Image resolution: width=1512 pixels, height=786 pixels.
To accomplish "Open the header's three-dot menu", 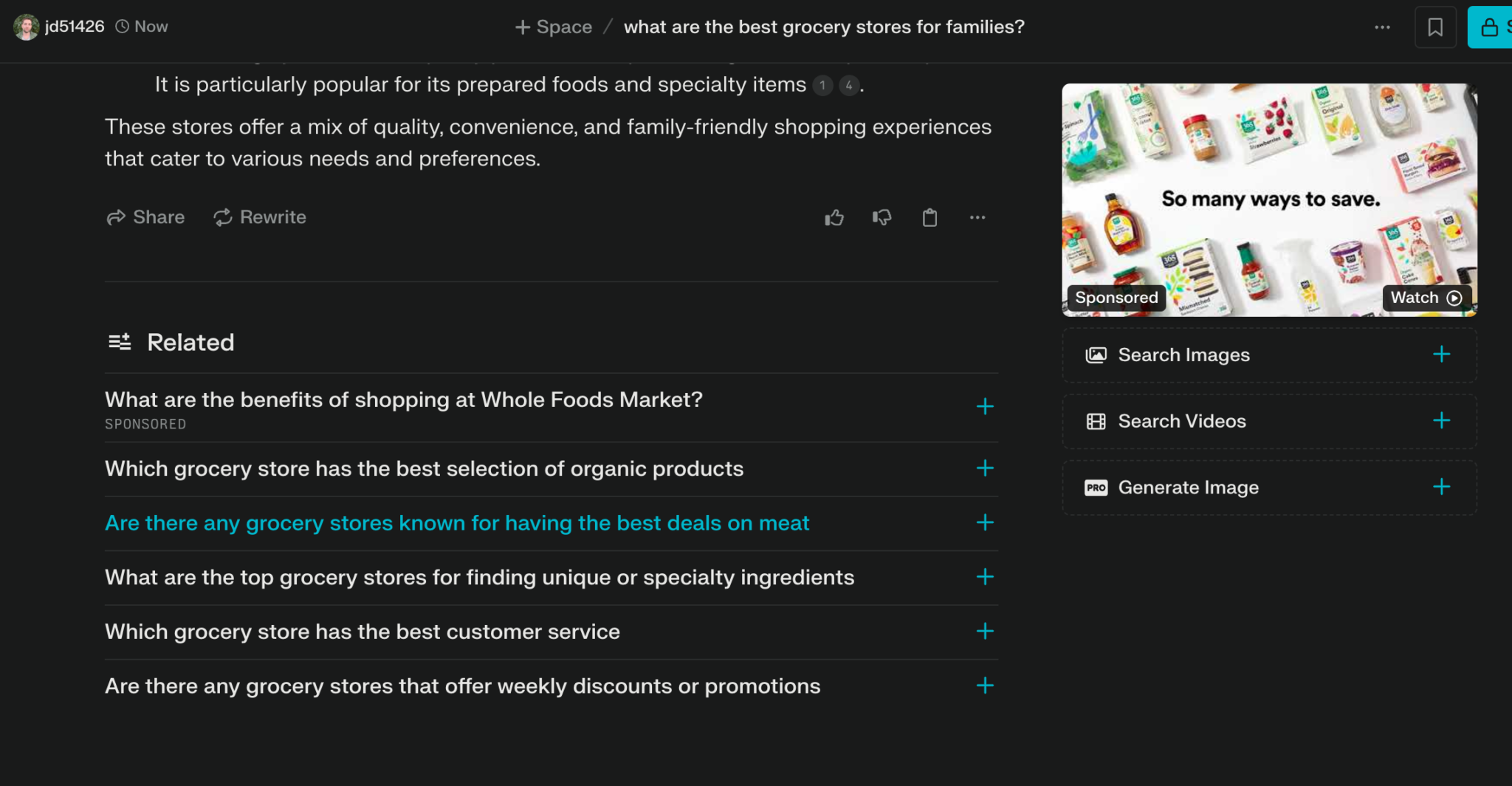I will point(1382,27).
